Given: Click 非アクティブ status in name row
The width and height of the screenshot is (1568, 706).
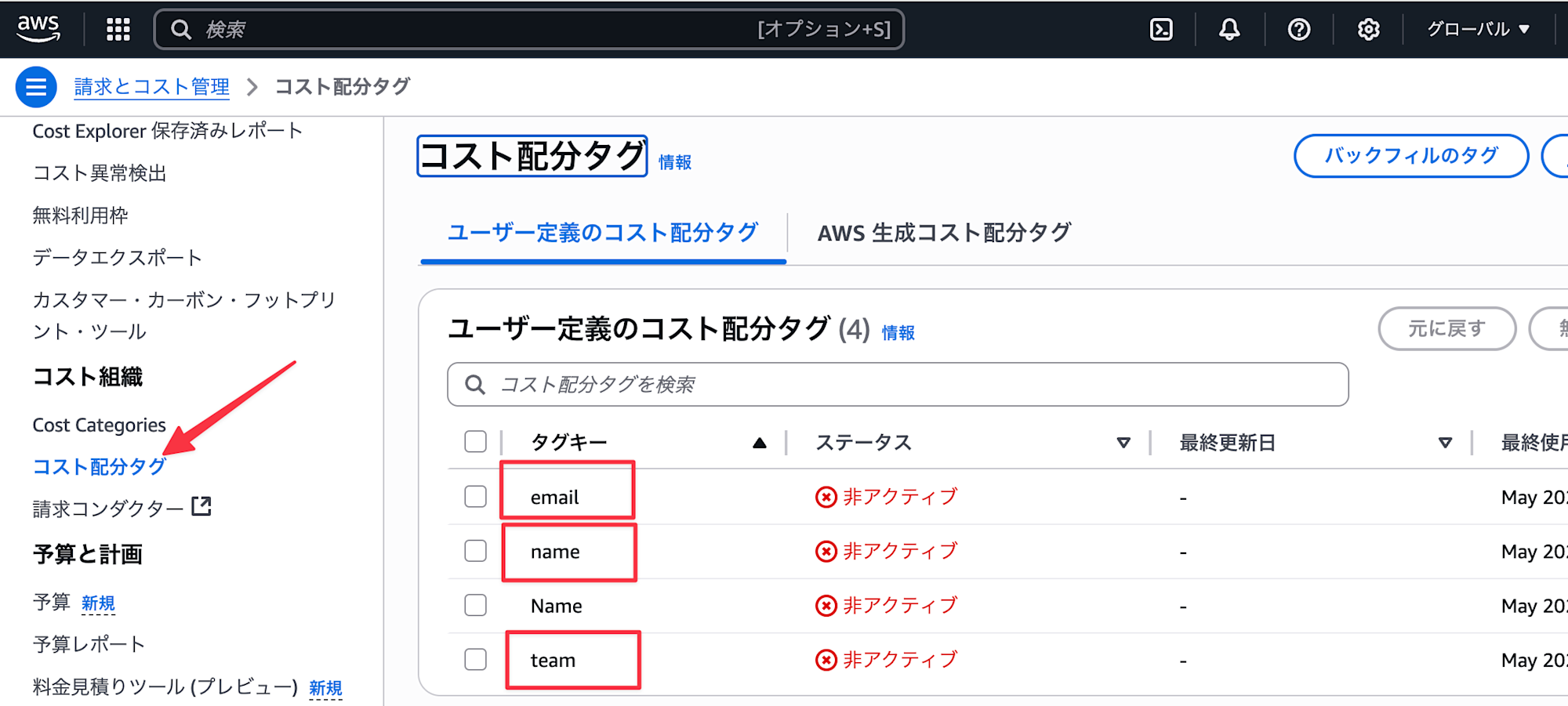Looking at the screenshot, I should pos(900,551).
